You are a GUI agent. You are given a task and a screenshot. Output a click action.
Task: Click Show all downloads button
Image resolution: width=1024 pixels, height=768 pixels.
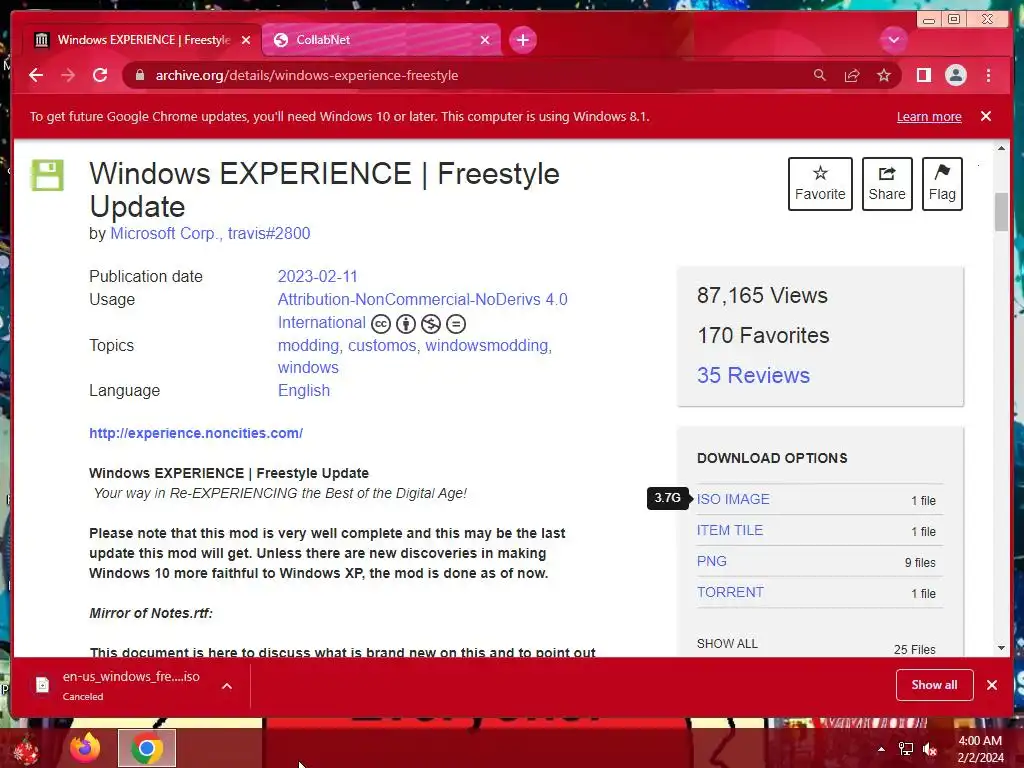pyautogui.click(x=934, y=685)
